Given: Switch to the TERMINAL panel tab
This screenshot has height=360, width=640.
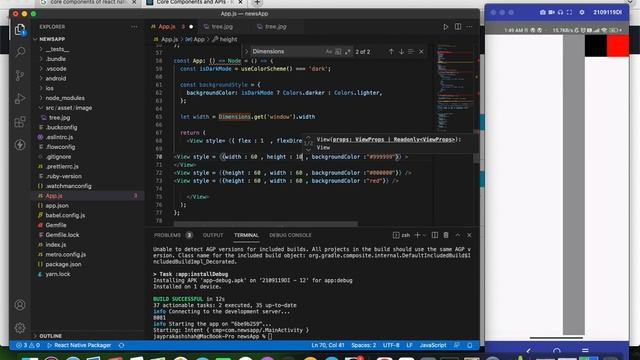Looking at the screenshot, I should [x=246, y=235].
